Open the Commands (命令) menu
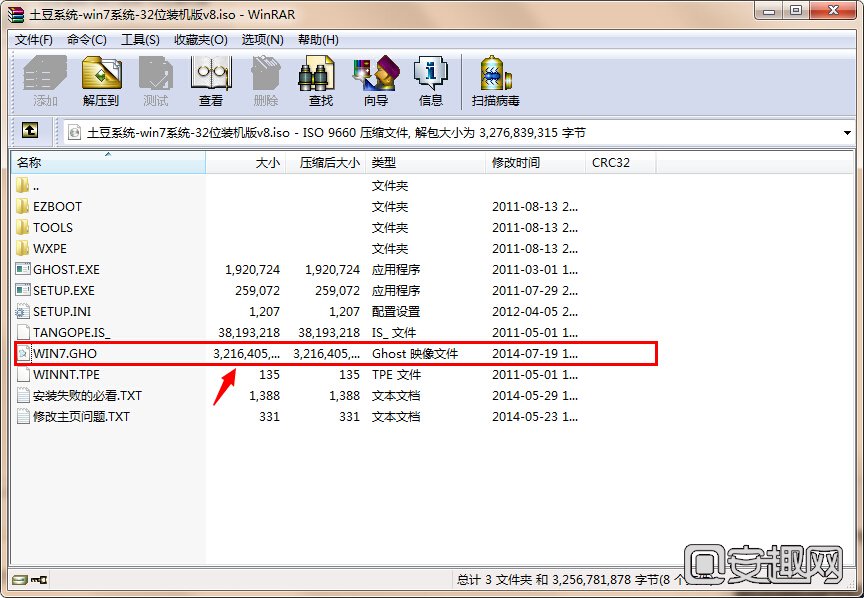Screen dimensions: 864x598 tap(86, 40)
